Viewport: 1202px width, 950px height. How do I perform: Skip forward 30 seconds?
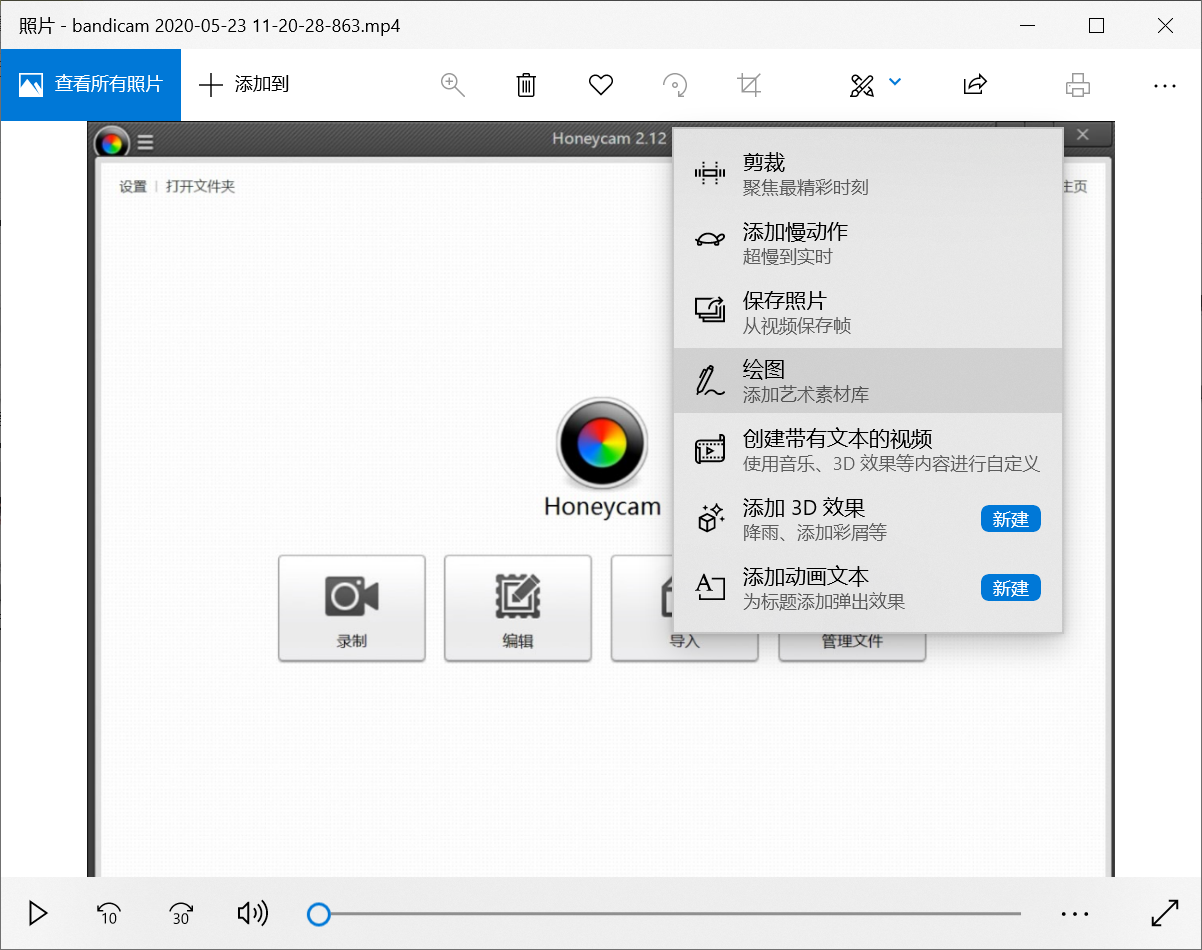point(181,913)
